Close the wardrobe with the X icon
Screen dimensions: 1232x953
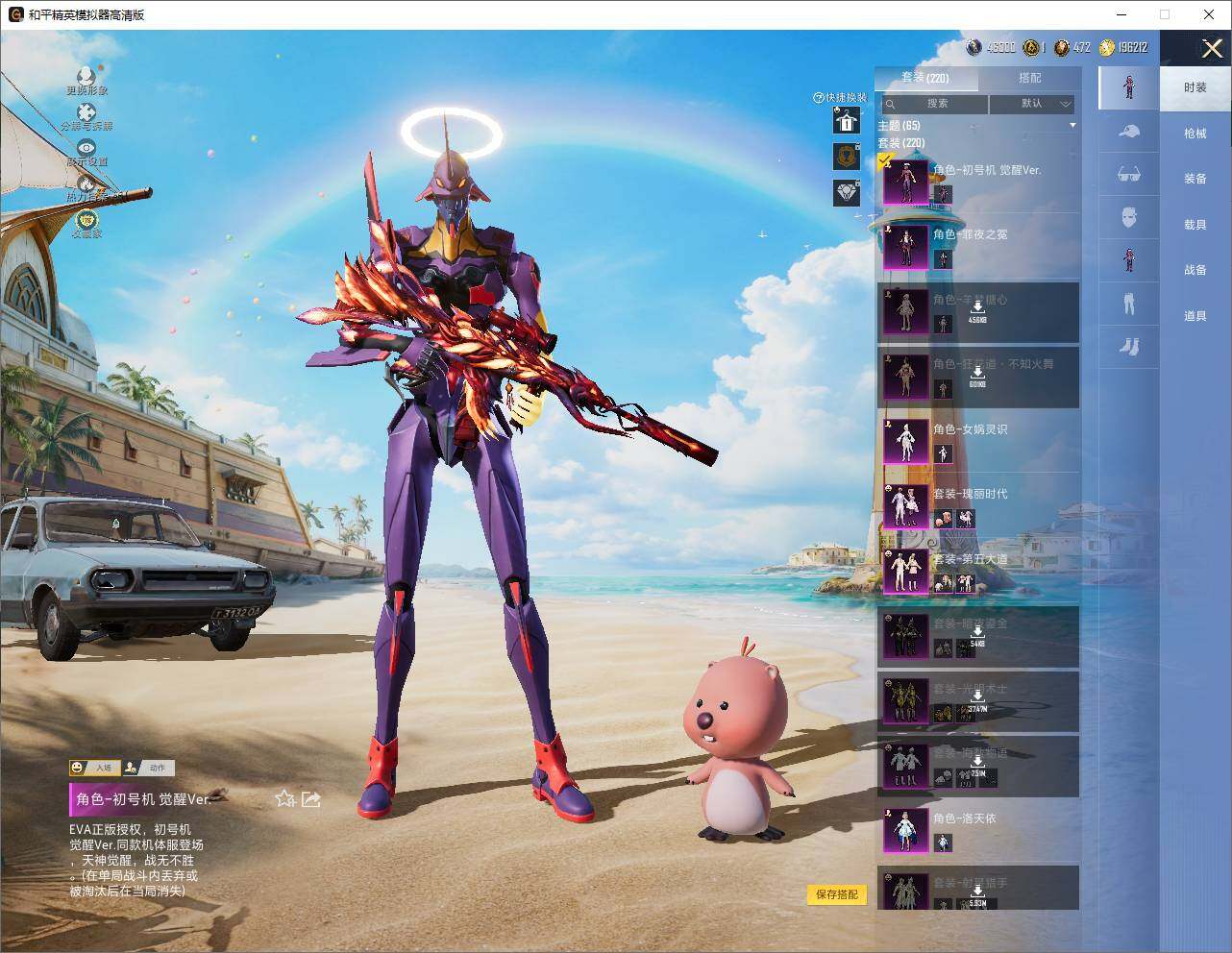click(x=1212, y=48)
